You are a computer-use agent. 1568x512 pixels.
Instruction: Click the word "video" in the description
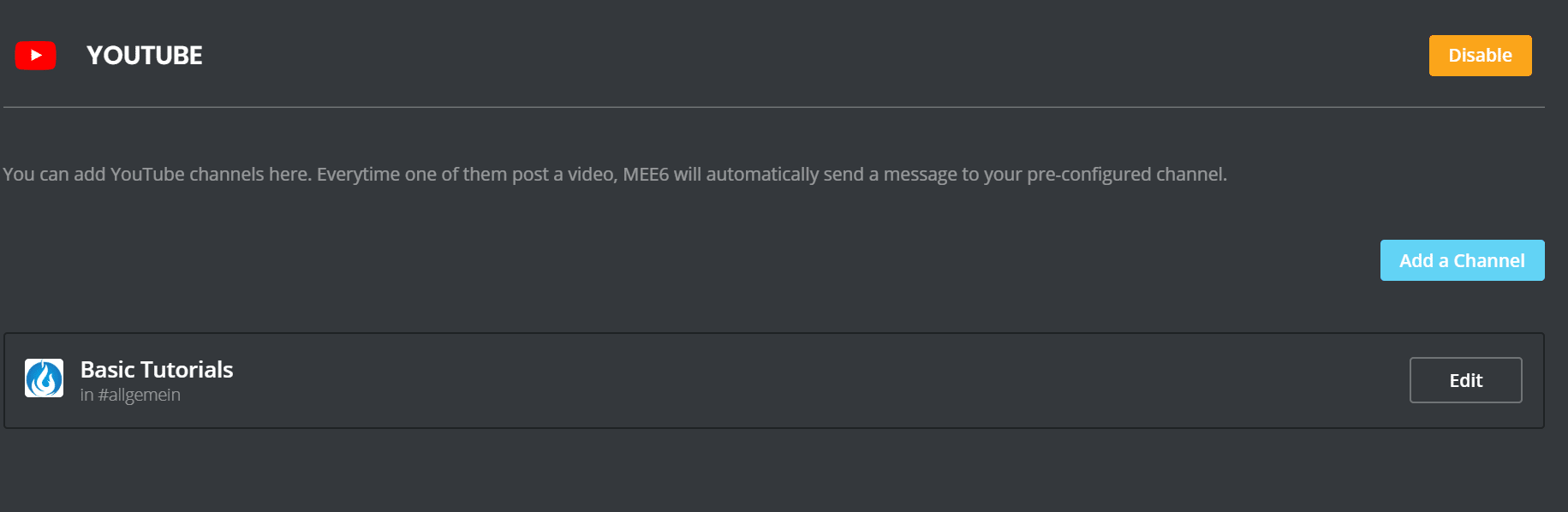coord(590,175)
